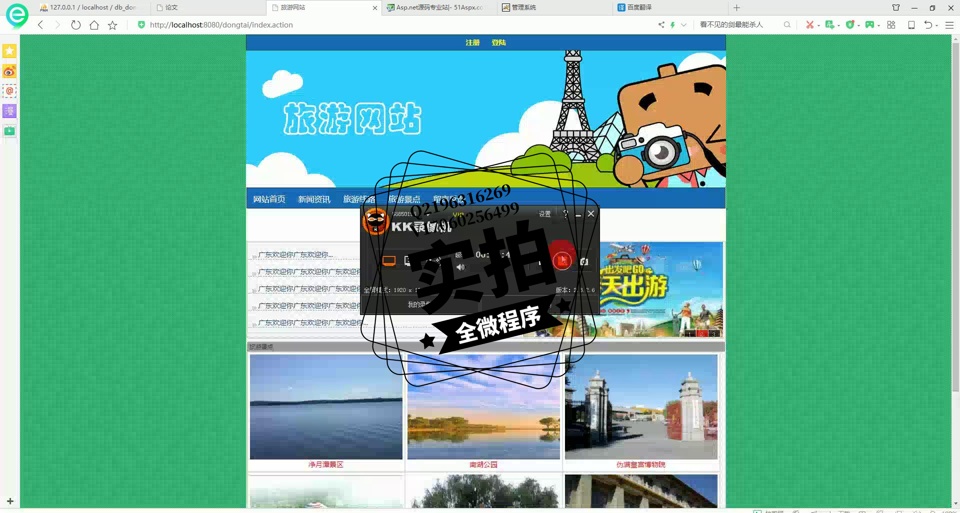Click the undo closed tab arrow icon
The width and height of the screenshot is (960, 513).
928,25
